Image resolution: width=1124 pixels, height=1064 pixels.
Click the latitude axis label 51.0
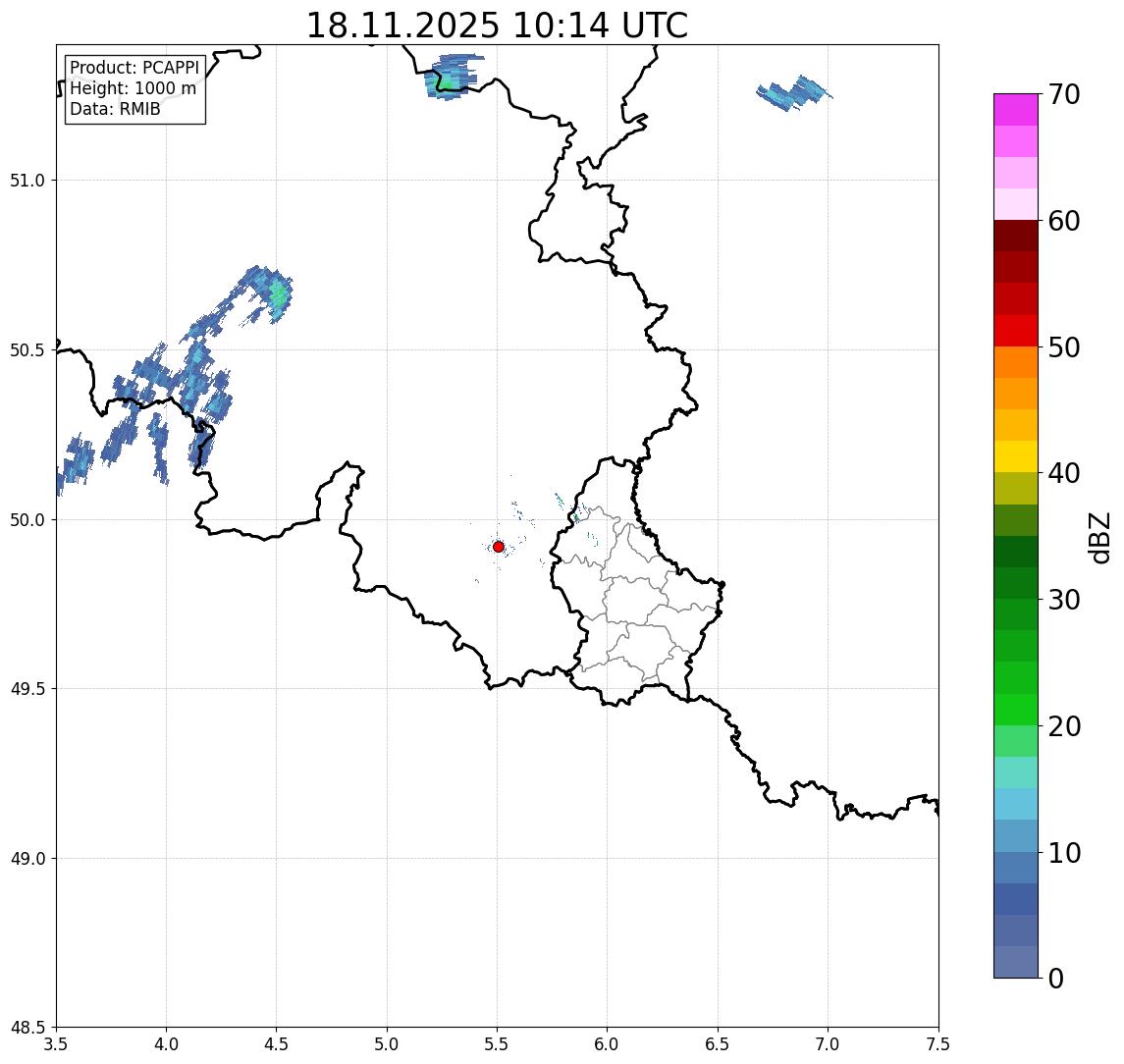tap(27, 181)
